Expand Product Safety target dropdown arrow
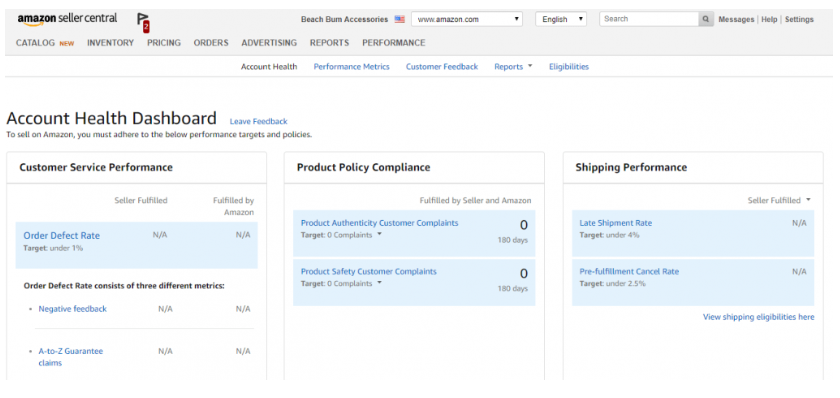This screenshot has height=398, width=840. [x=379, y=282]
